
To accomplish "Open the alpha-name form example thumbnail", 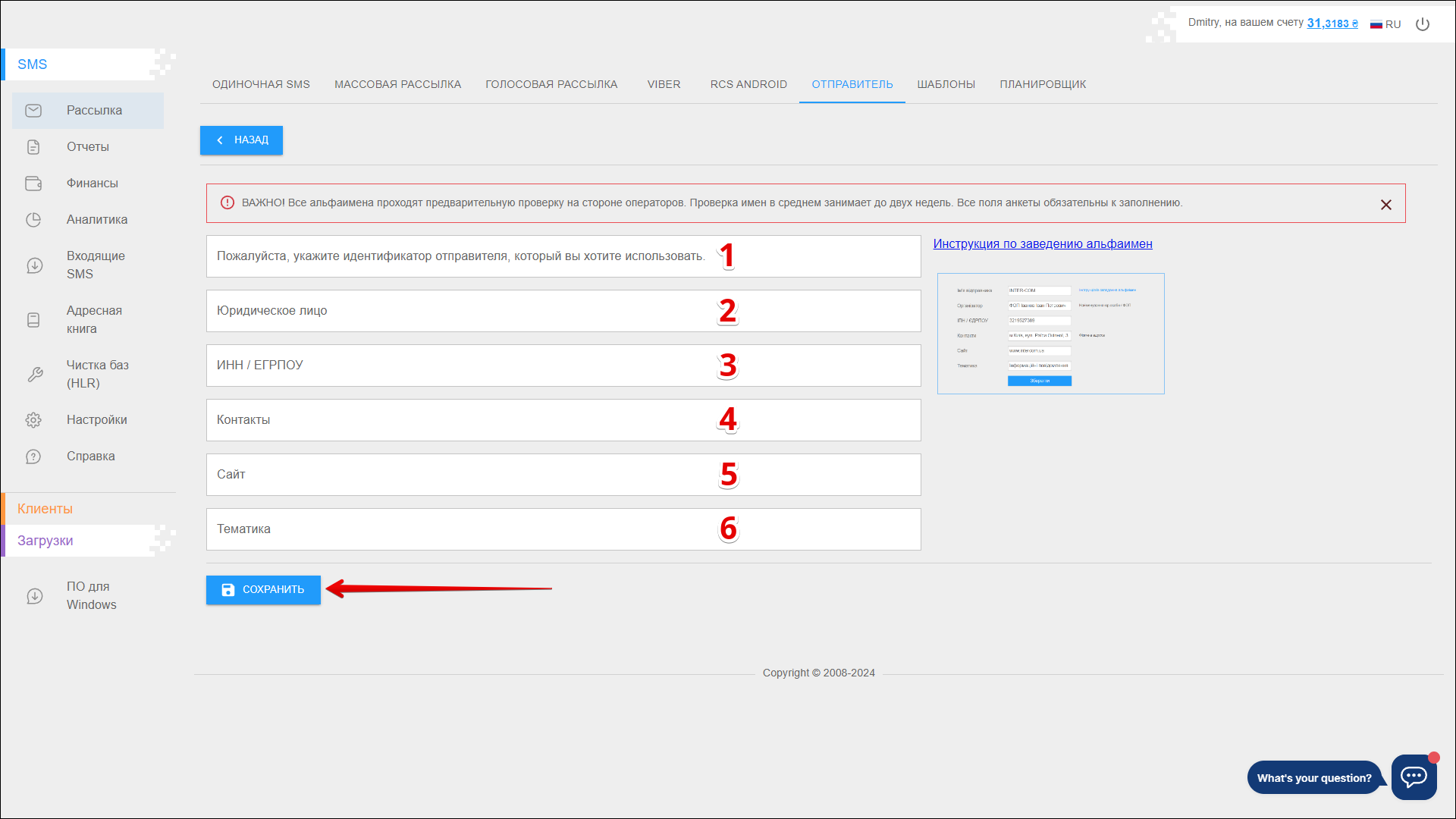I will [1050, 334].
